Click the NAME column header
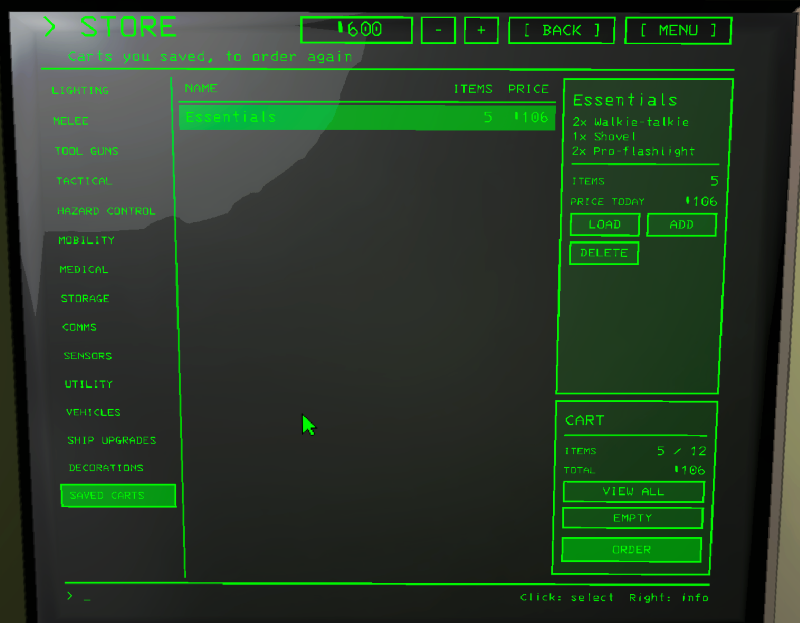Image resolution: width=800 pixels, height=623 pixels. pyautogui.click(x=201, y=88)
